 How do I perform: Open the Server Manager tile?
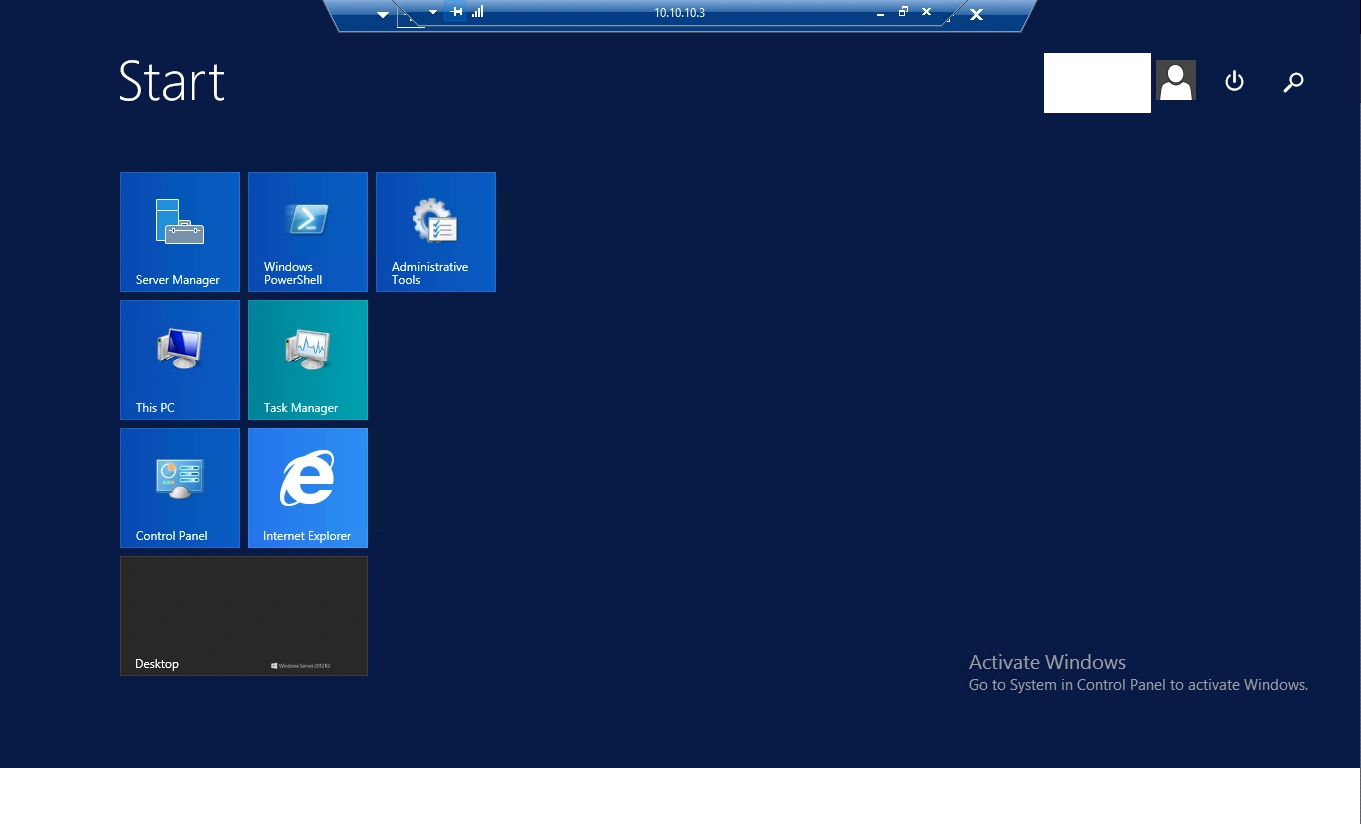180,232
